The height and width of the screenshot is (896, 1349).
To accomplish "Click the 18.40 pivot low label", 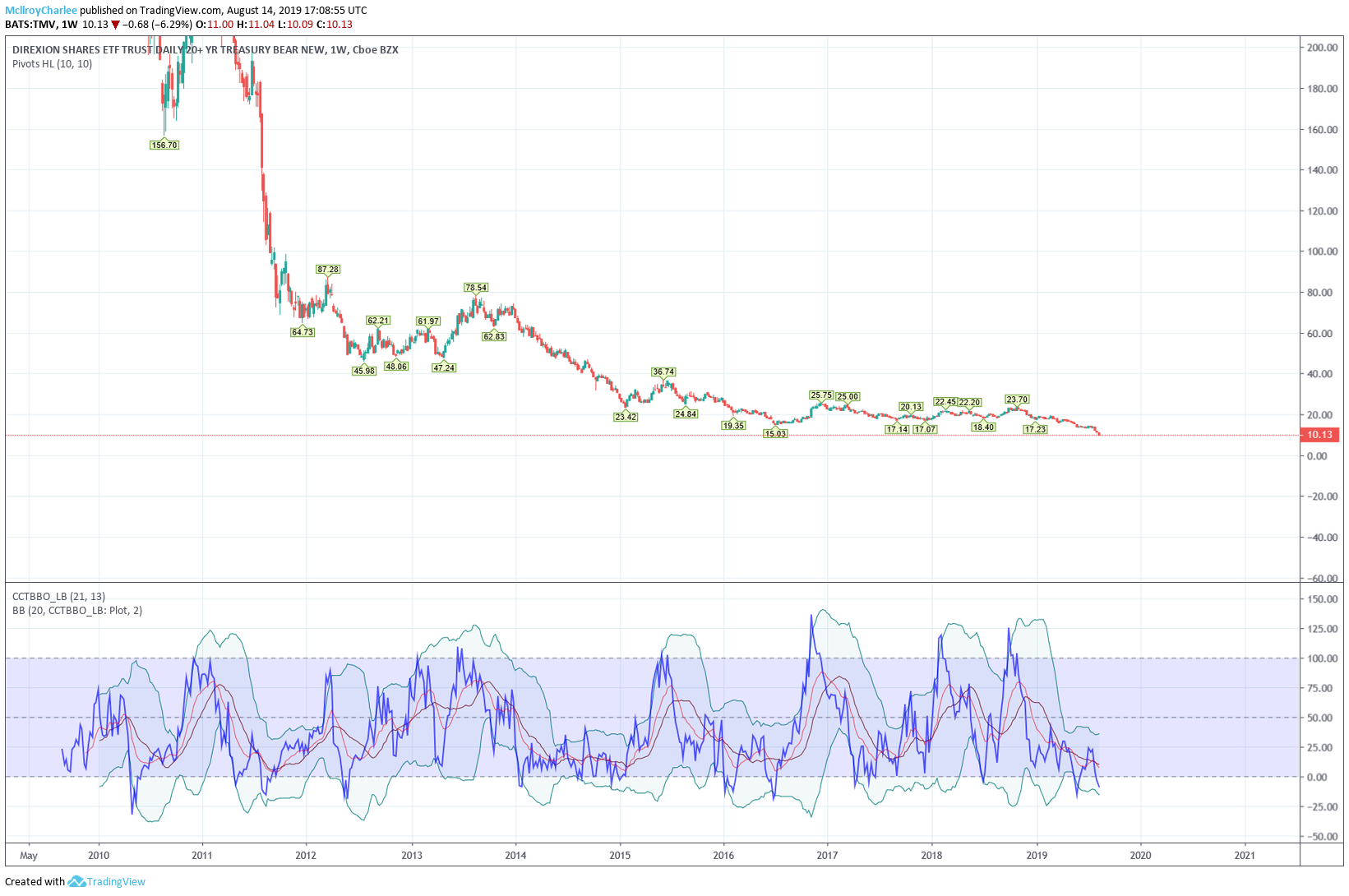I will click(983, 427).
